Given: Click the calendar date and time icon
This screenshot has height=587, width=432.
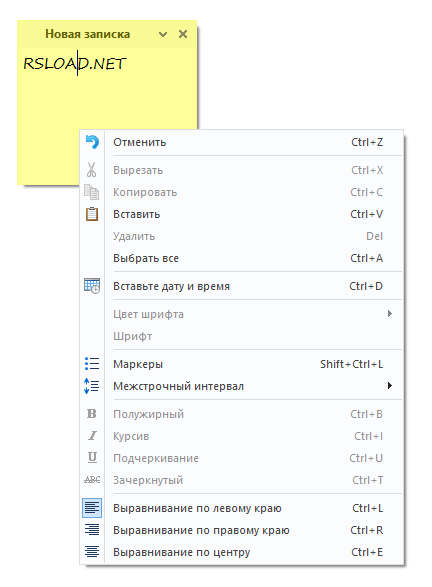Looking at the screenshot, I should (92, 286).
